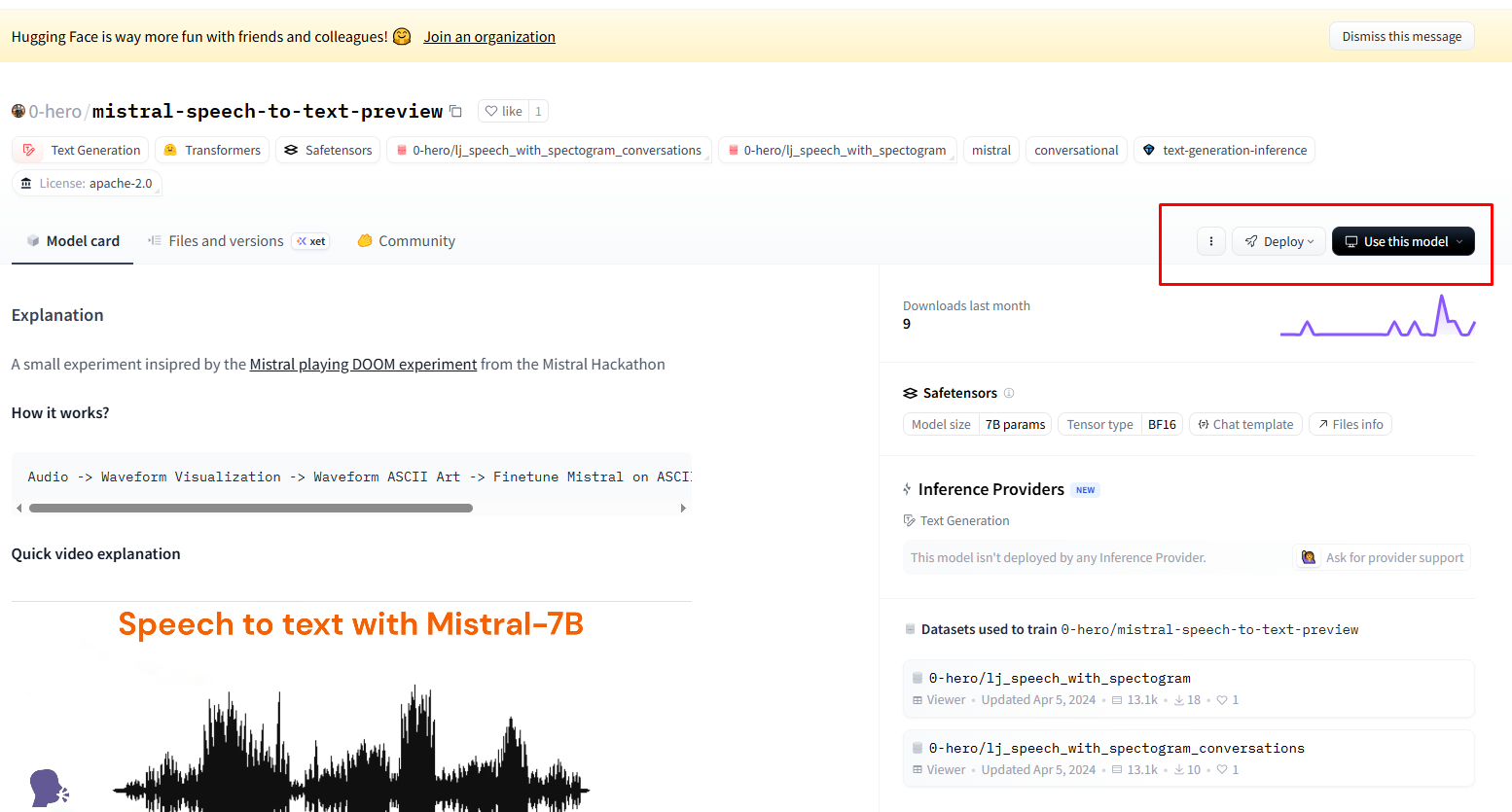Viewport: 1512px width, 812px height.
Task: Click the Use this model monitor icon
Action: click(1351, 241)
